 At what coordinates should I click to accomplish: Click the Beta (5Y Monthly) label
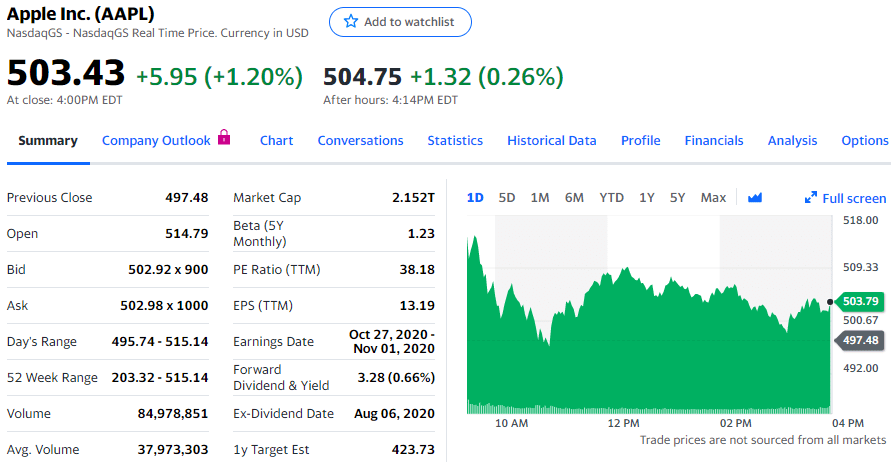coord(260,234)
